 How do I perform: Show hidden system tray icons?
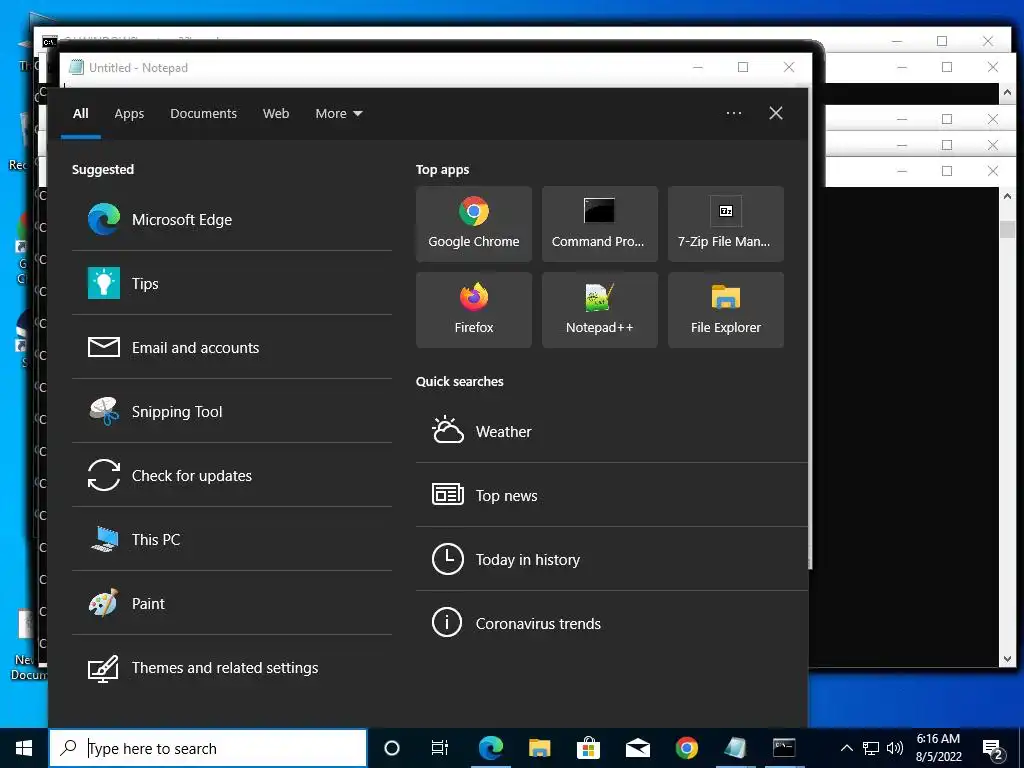(846, 748)
